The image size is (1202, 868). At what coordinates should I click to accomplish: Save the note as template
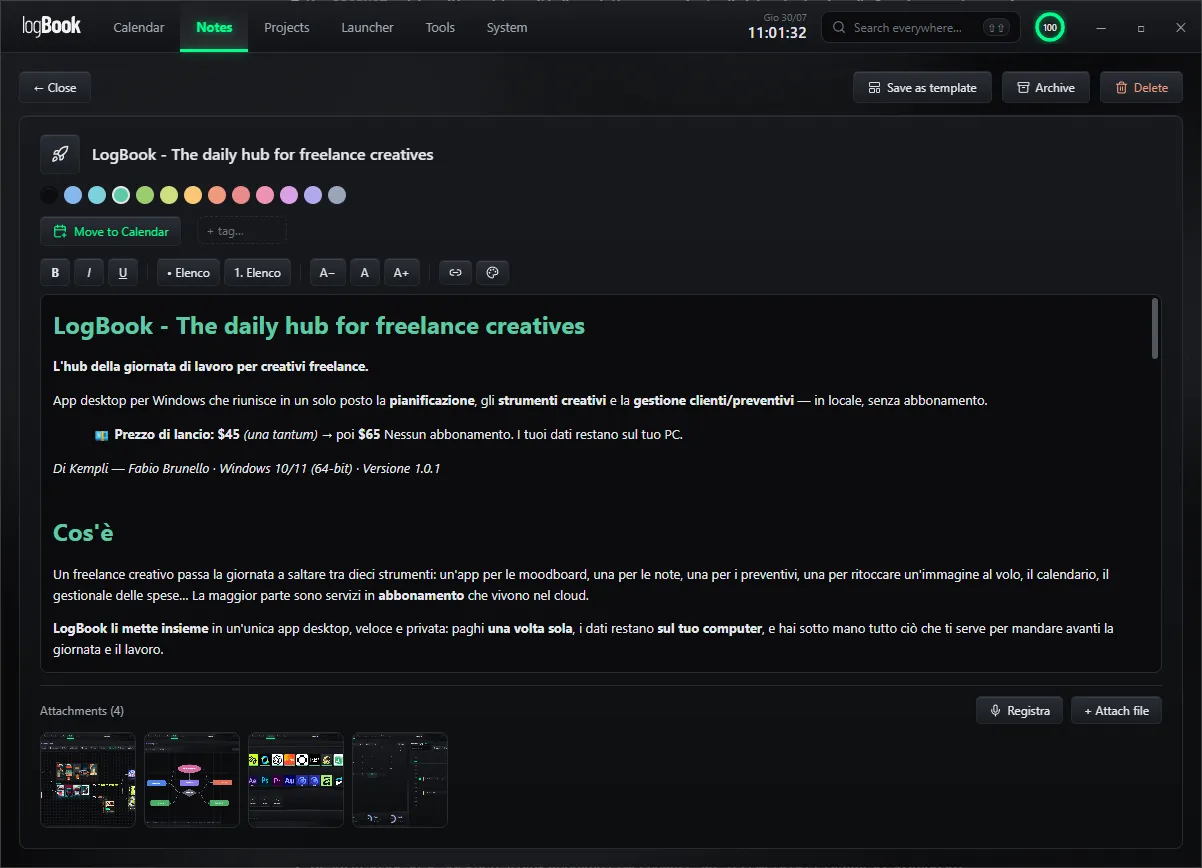click(x=922, y=88)
